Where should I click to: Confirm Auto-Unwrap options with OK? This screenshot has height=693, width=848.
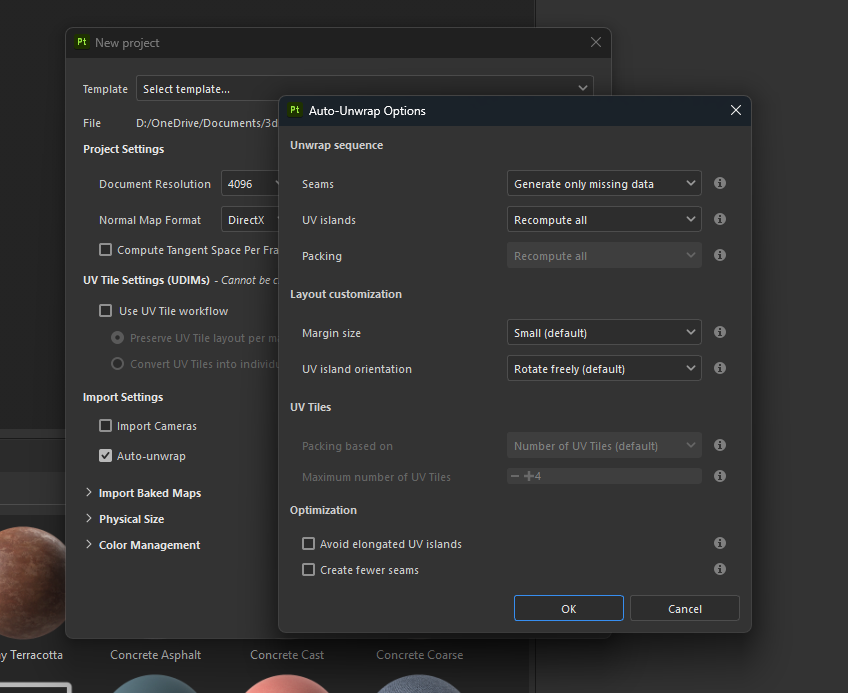coord(568,608)
